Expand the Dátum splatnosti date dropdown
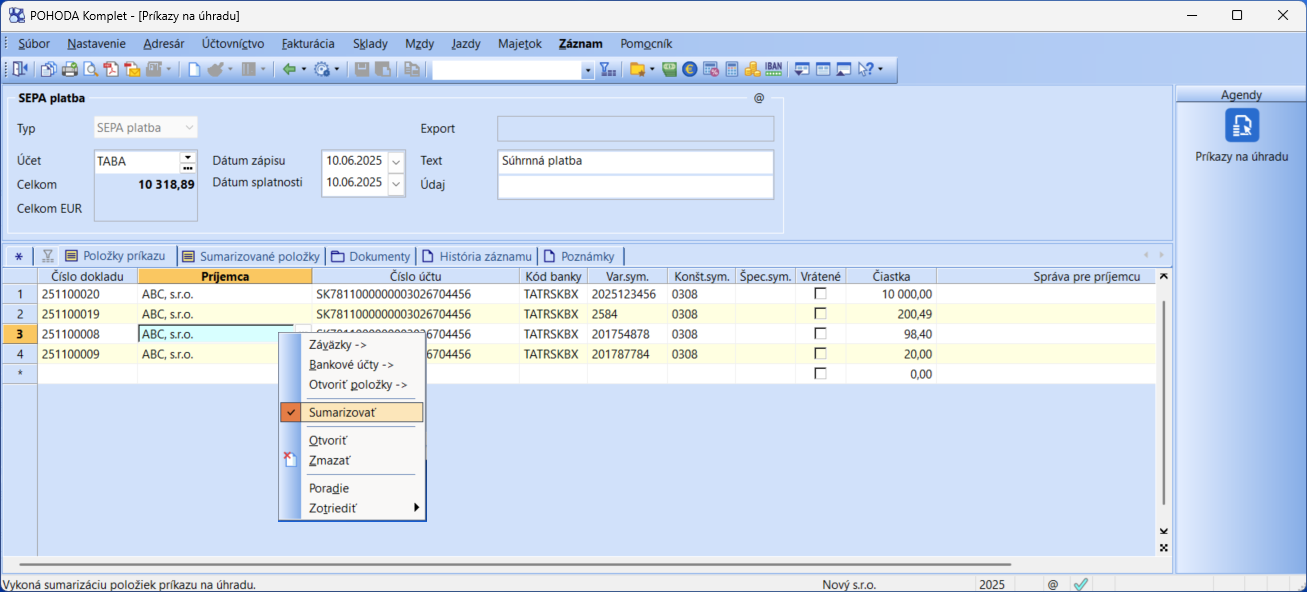 396,183
